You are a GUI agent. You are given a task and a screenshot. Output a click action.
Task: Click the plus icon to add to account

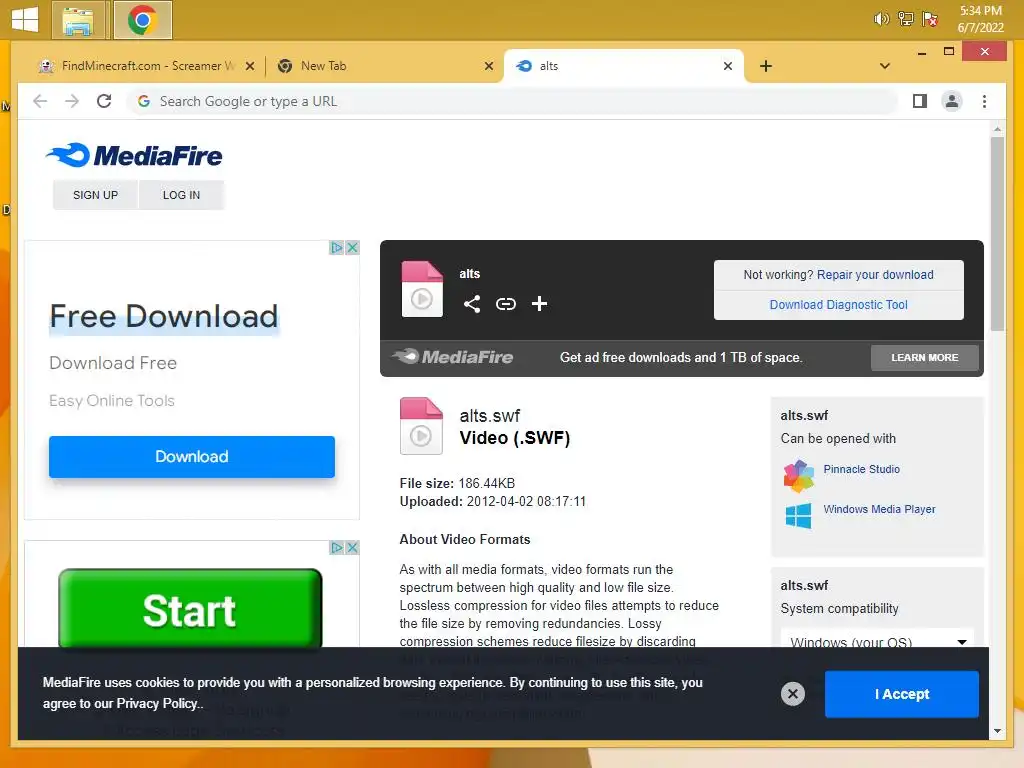(539, 304)
